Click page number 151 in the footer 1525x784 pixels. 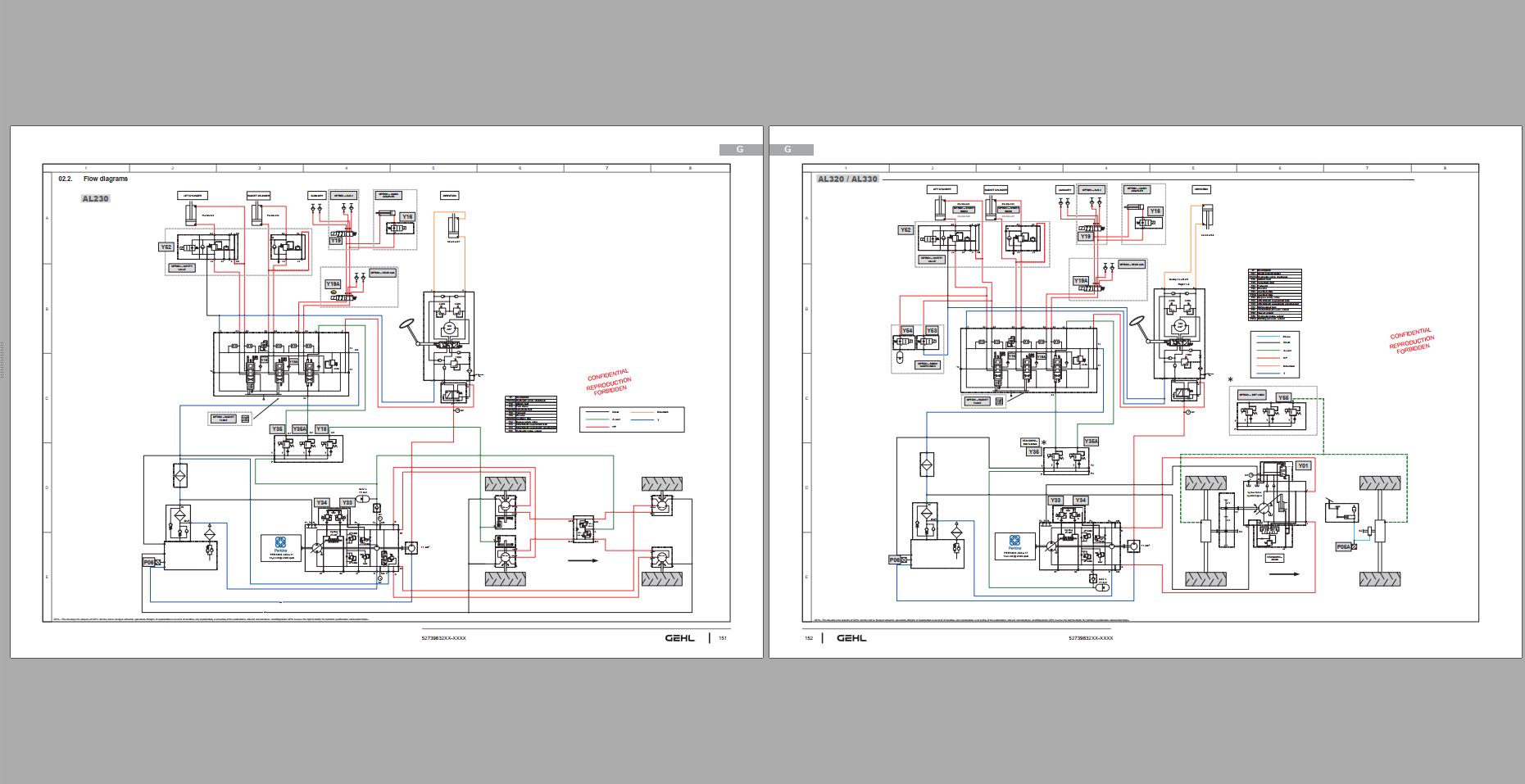pyautogui.click(x=722, y=638)
